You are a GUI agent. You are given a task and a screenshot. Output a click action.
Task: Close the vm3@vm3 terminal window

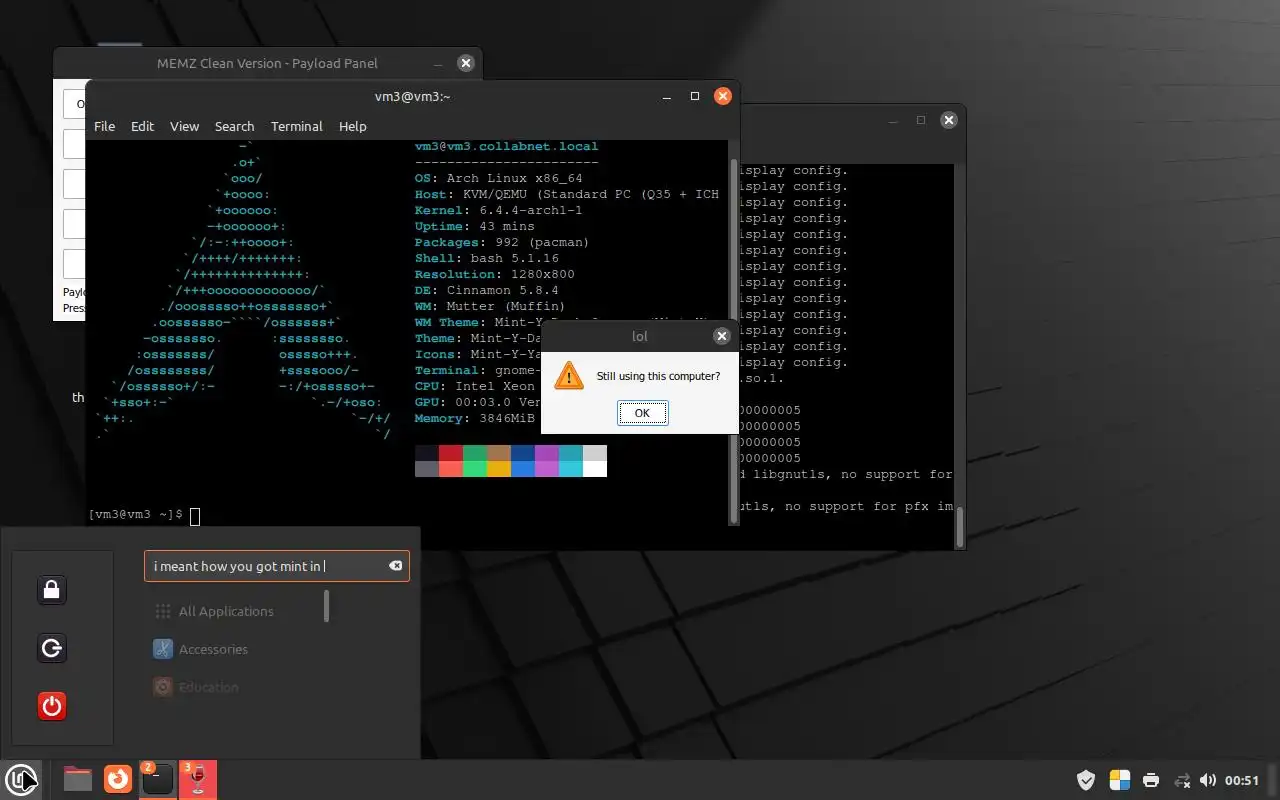tap(722, 96)
